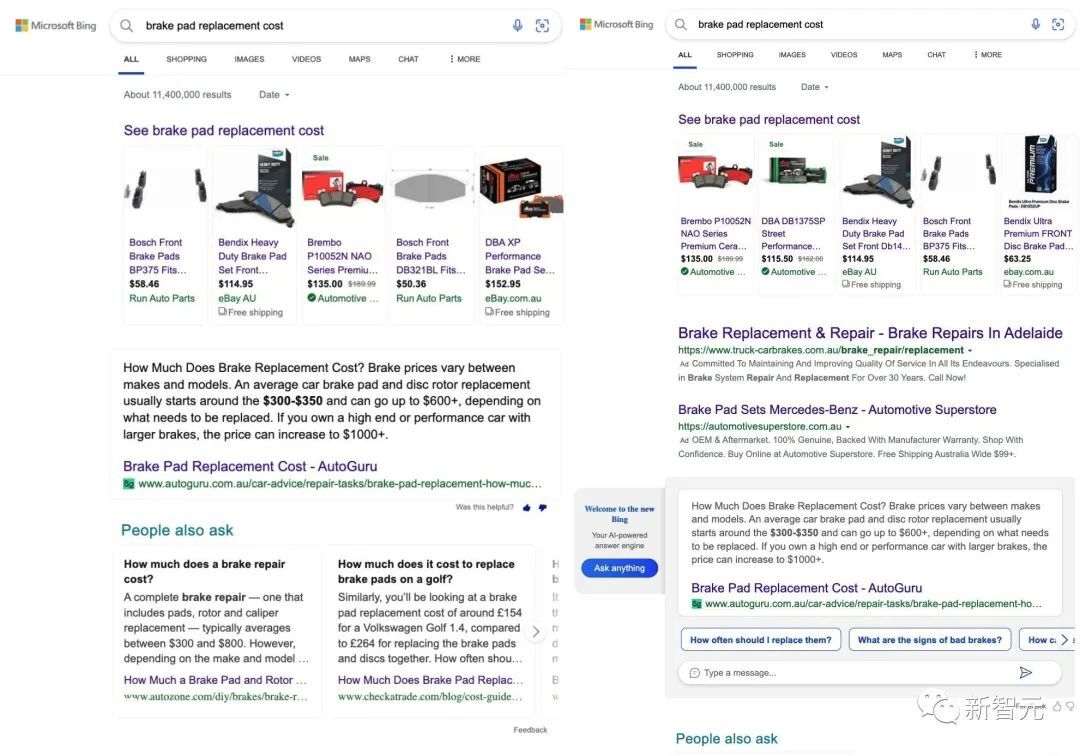This screenshot has width=1080, height=756.
Task: Choose 'What are the signs of bad brakes?' suggestion
Action: (x=930, y=640)
